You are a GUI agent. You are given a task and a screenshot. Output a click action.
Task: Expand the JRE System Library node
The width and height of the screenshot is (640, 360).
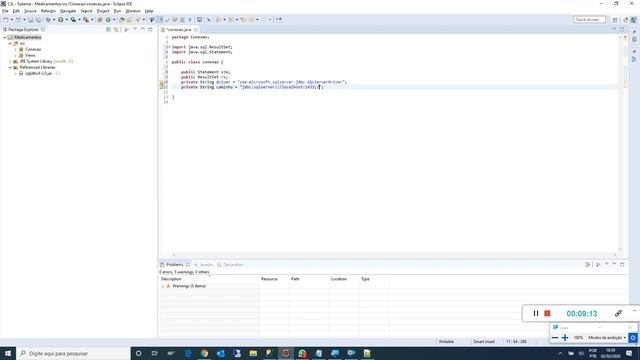(x=10, y=61)
